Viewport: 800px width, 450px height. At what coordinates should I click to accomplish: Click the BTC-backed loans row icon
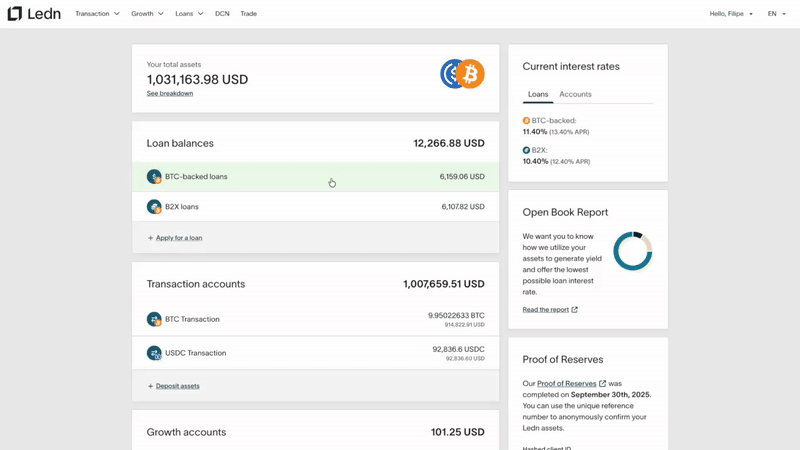(x=154, y=177)
